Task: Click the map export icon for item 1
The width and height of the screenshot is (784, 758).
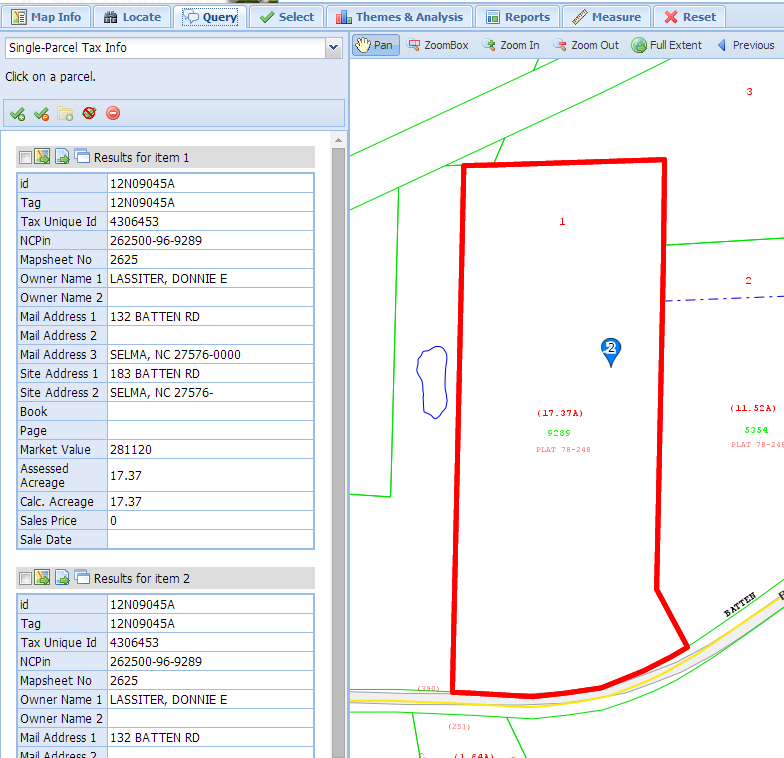Action: tap(42, 157)
